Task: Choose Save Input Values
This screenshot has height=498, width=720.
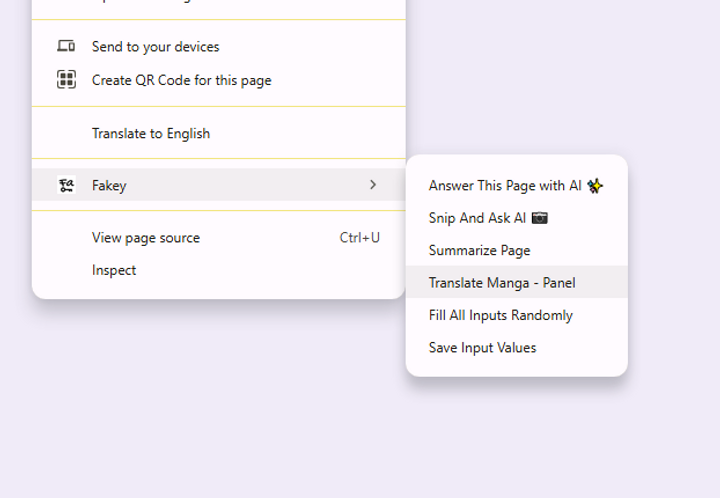Action: coord(517,347)
